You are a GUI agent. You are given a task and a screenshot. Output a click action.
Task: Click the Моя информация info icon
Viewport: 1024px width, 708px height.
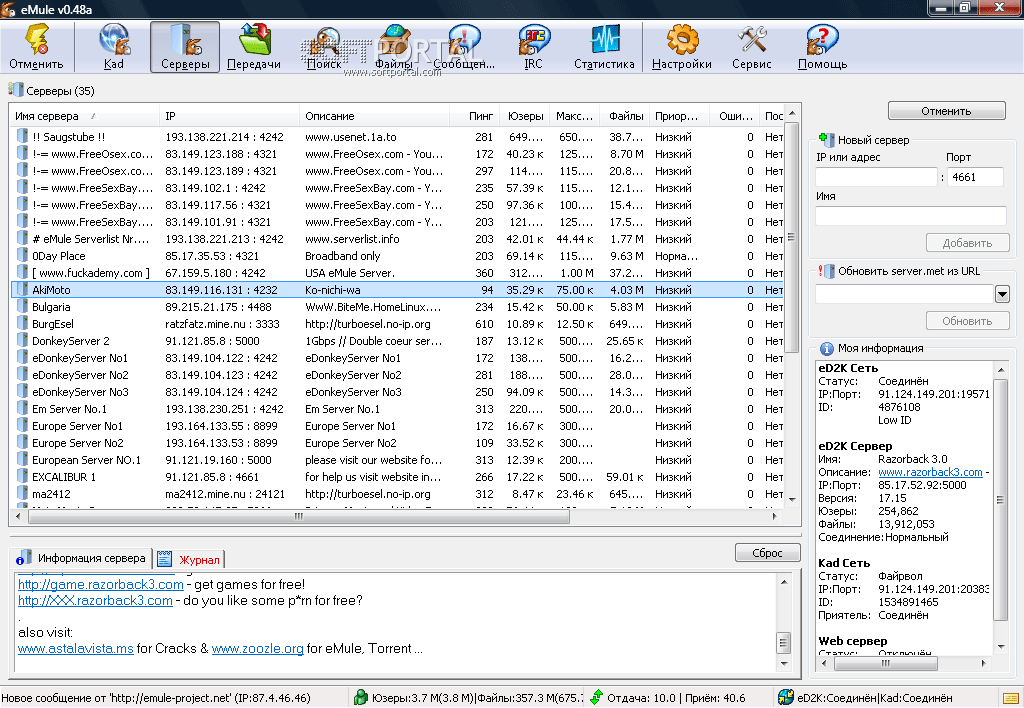[x=827, y=348]
